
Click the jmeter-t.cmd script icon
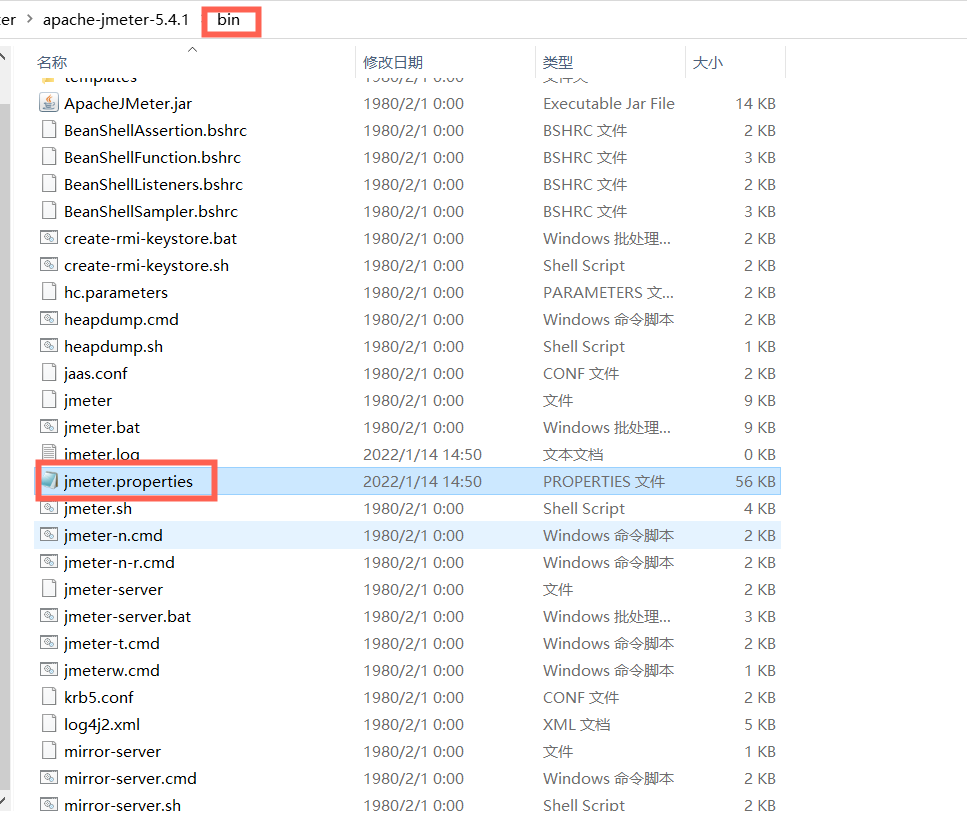[49, 643]
